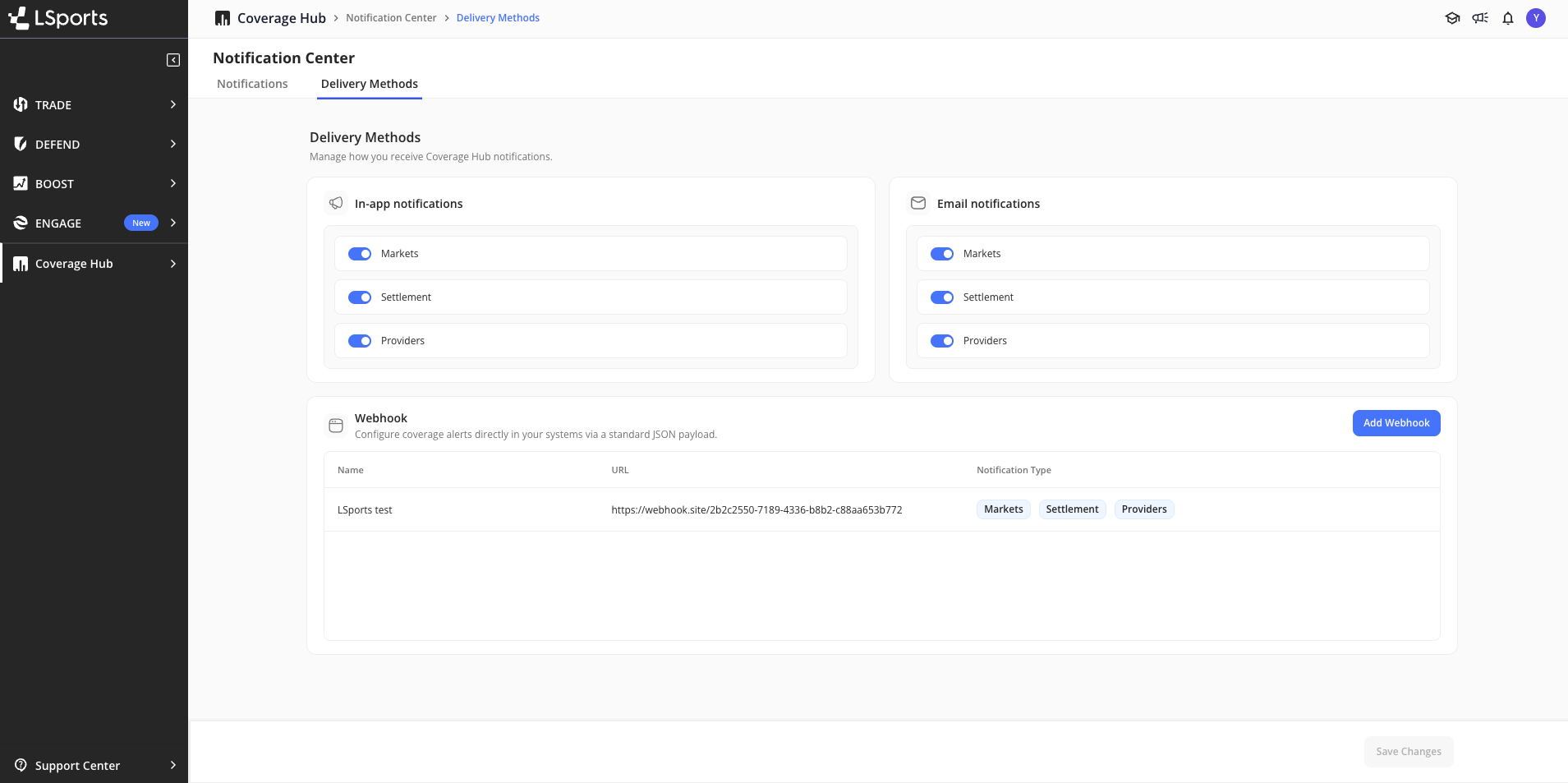This screenshot has width=1568, height=783.
Task: Toggle in-app Markets notifications
Action: pyautogui.click(x=360, y=254)
